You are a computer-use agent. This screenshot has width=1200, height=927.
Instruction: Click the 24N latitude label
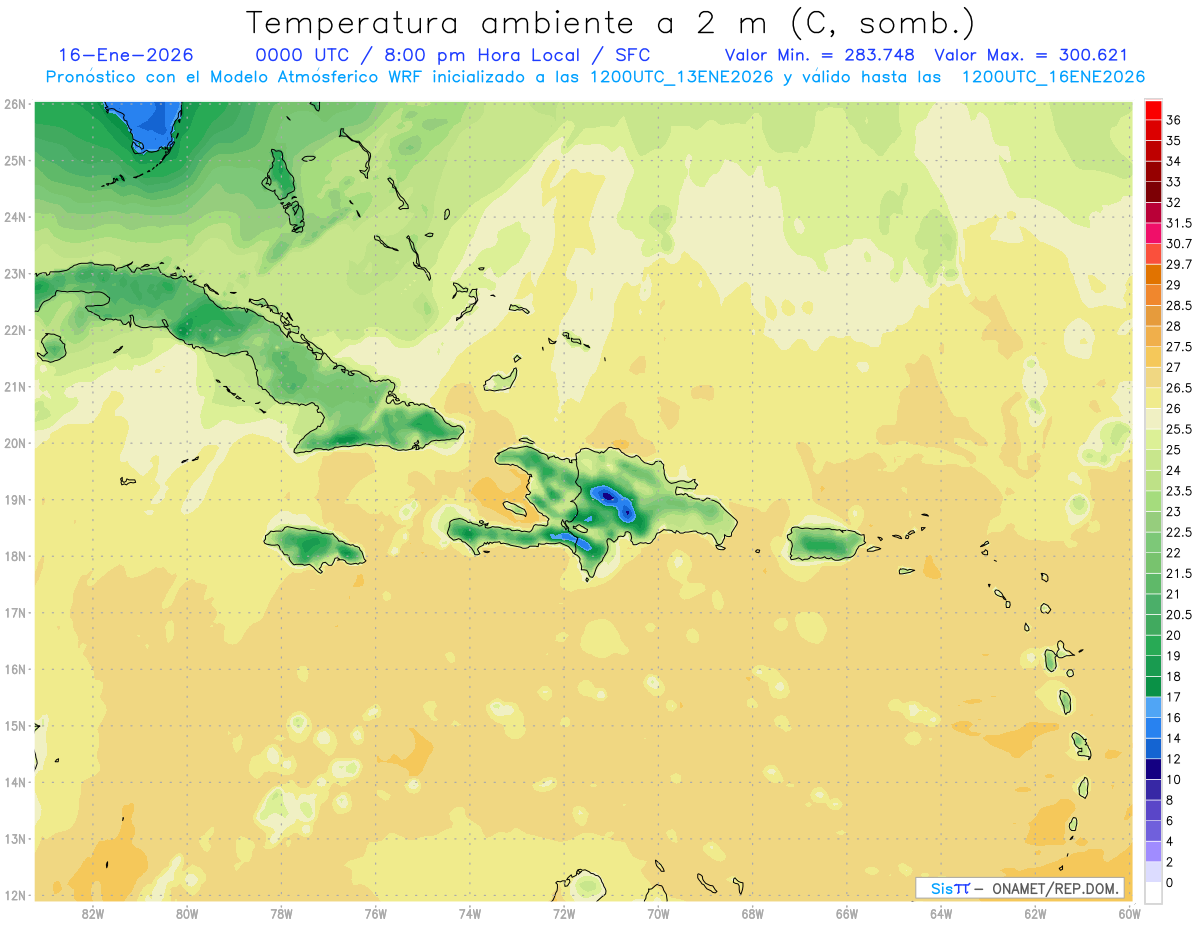point(14,217)
